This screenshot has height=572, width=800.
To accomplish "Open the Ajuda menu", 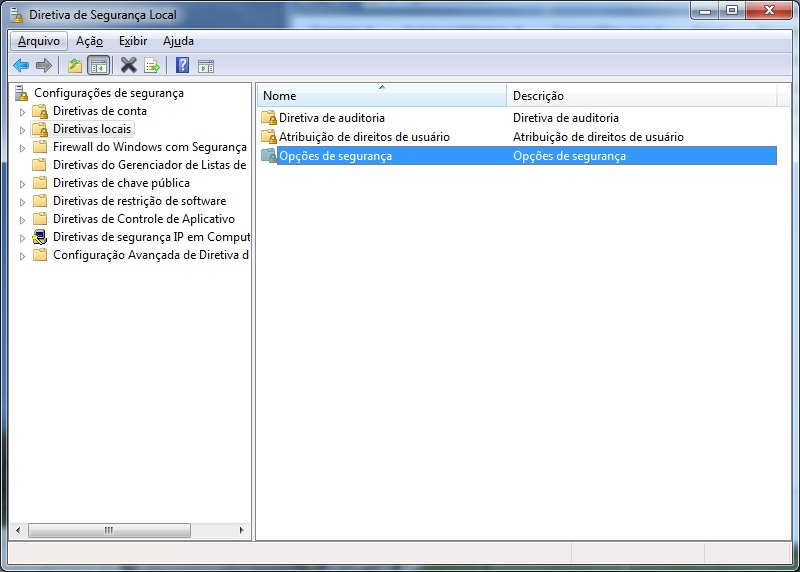I will pos(178,41).
